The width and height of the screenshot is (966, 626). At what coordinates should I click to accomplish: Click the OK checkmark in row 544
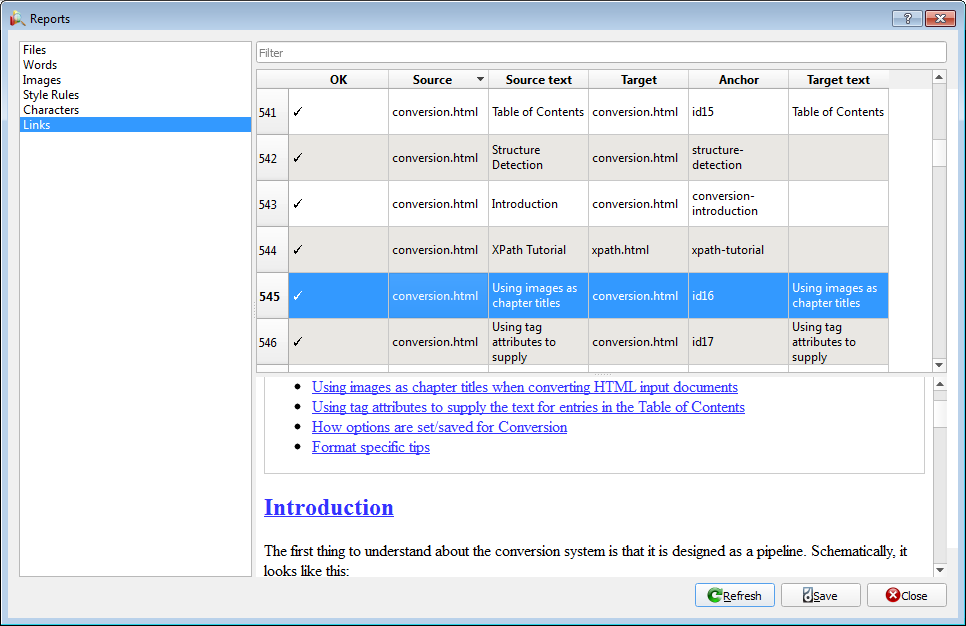pyautogui.click(x=298, y=250)
